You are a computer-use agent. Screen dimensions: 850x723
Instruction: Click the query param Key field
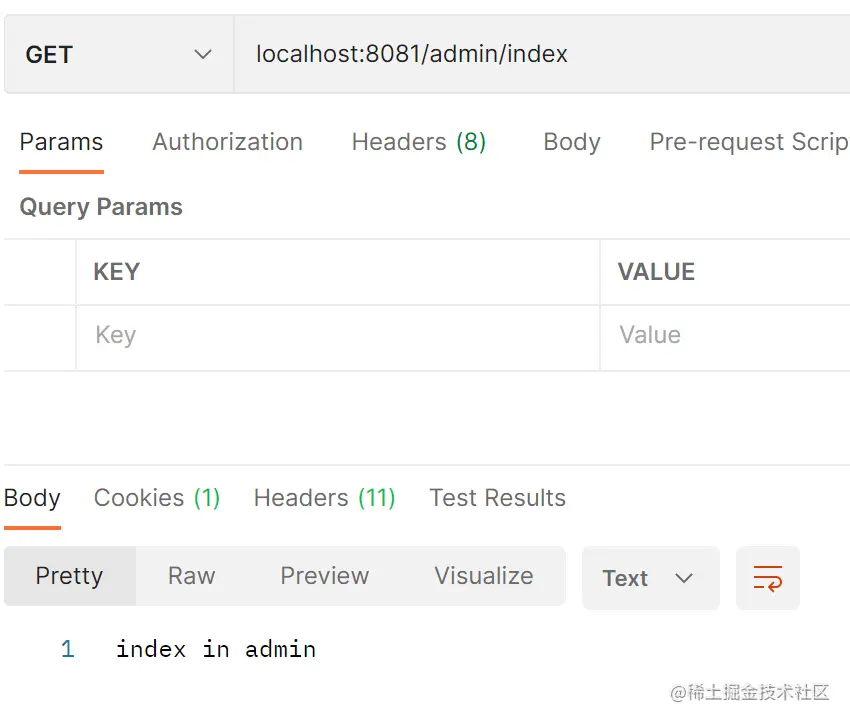tap(336, 335)
